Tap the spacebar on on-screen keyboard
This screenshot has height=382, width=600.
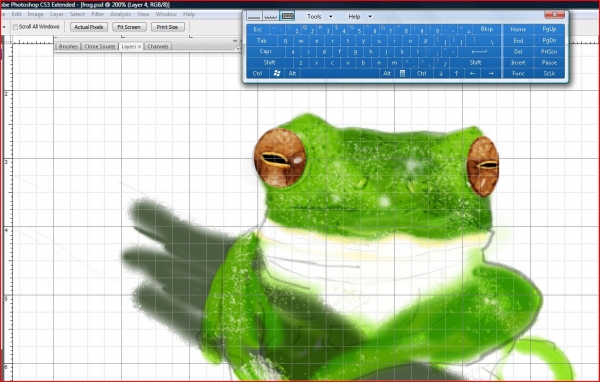(x=340, y=73)
